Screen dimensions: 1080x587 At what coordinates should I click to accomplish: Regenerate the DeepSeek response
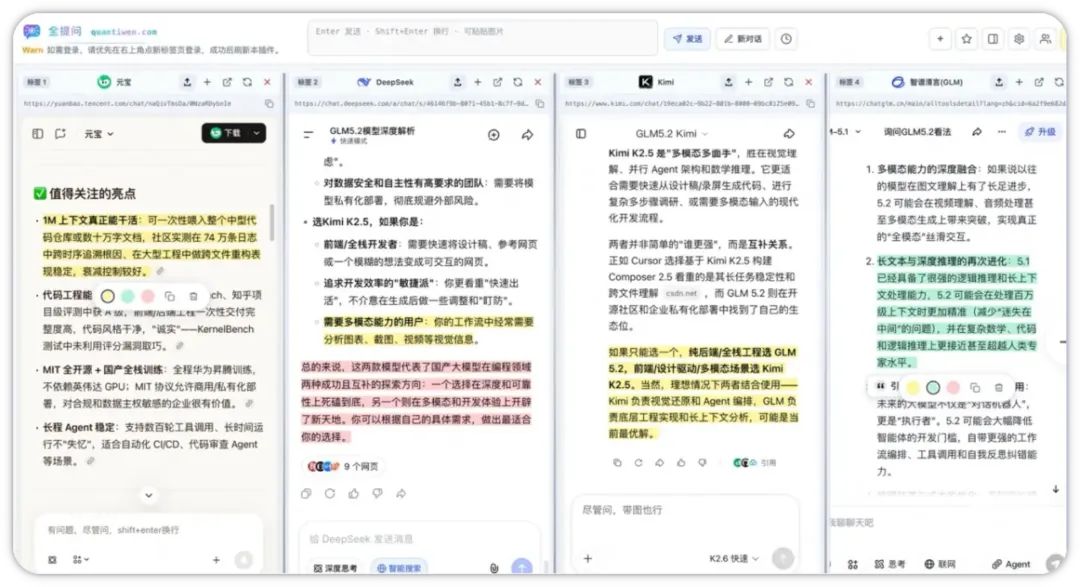[330, 493]
